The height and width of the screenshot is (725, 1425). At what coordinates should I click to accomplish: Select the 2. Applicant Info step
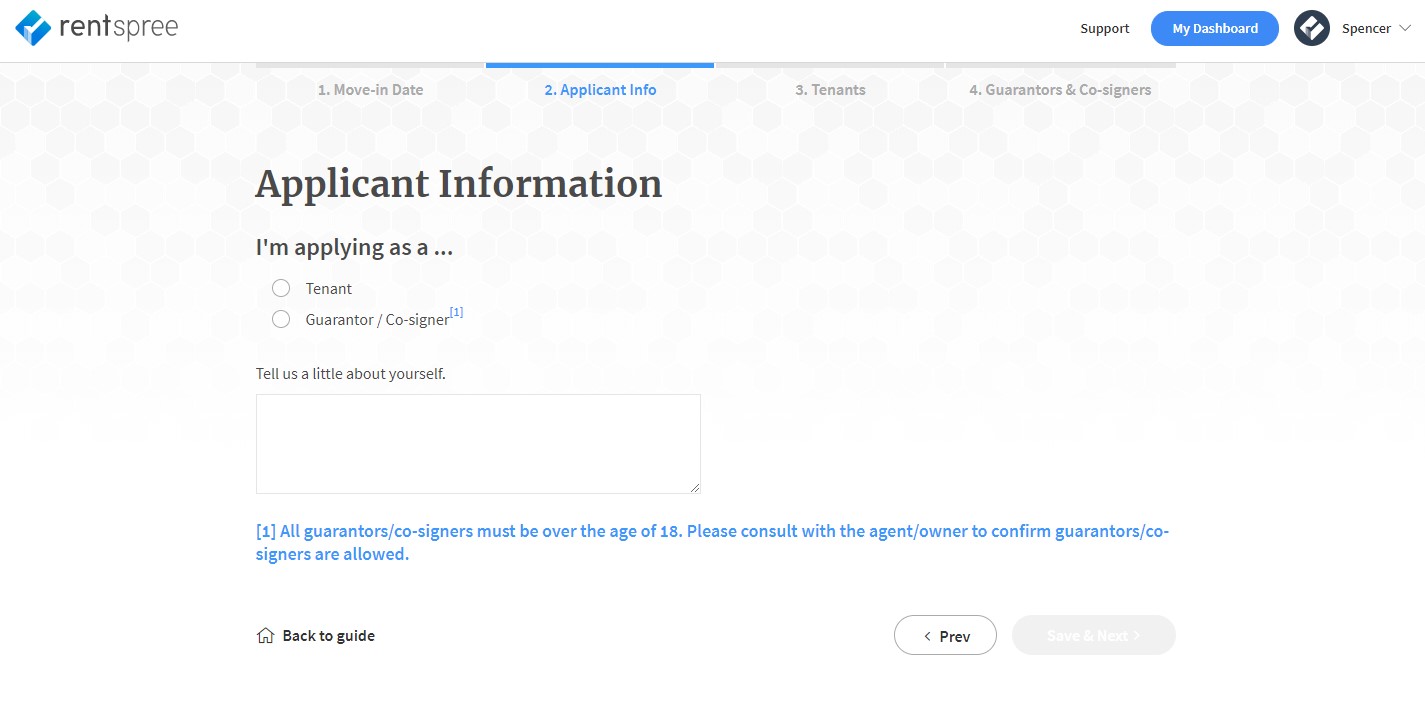coord(600,90)
